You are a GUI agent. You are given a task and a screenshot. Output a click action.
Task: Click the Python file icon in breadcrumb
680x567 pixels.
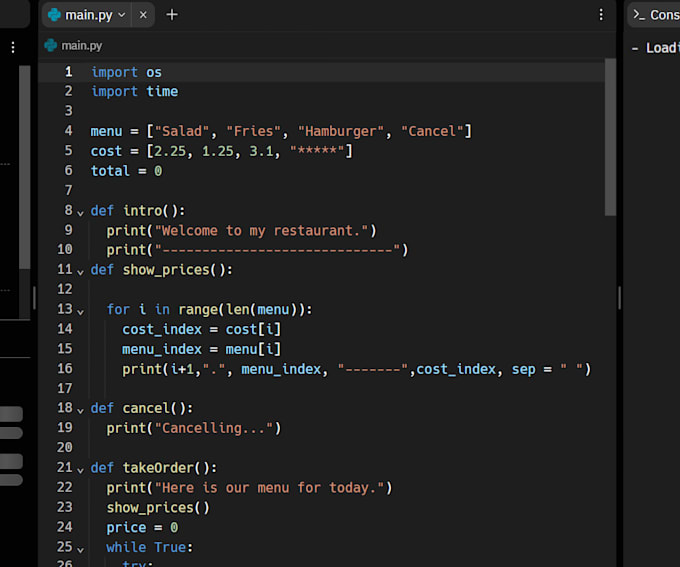(x=51, y=45)
